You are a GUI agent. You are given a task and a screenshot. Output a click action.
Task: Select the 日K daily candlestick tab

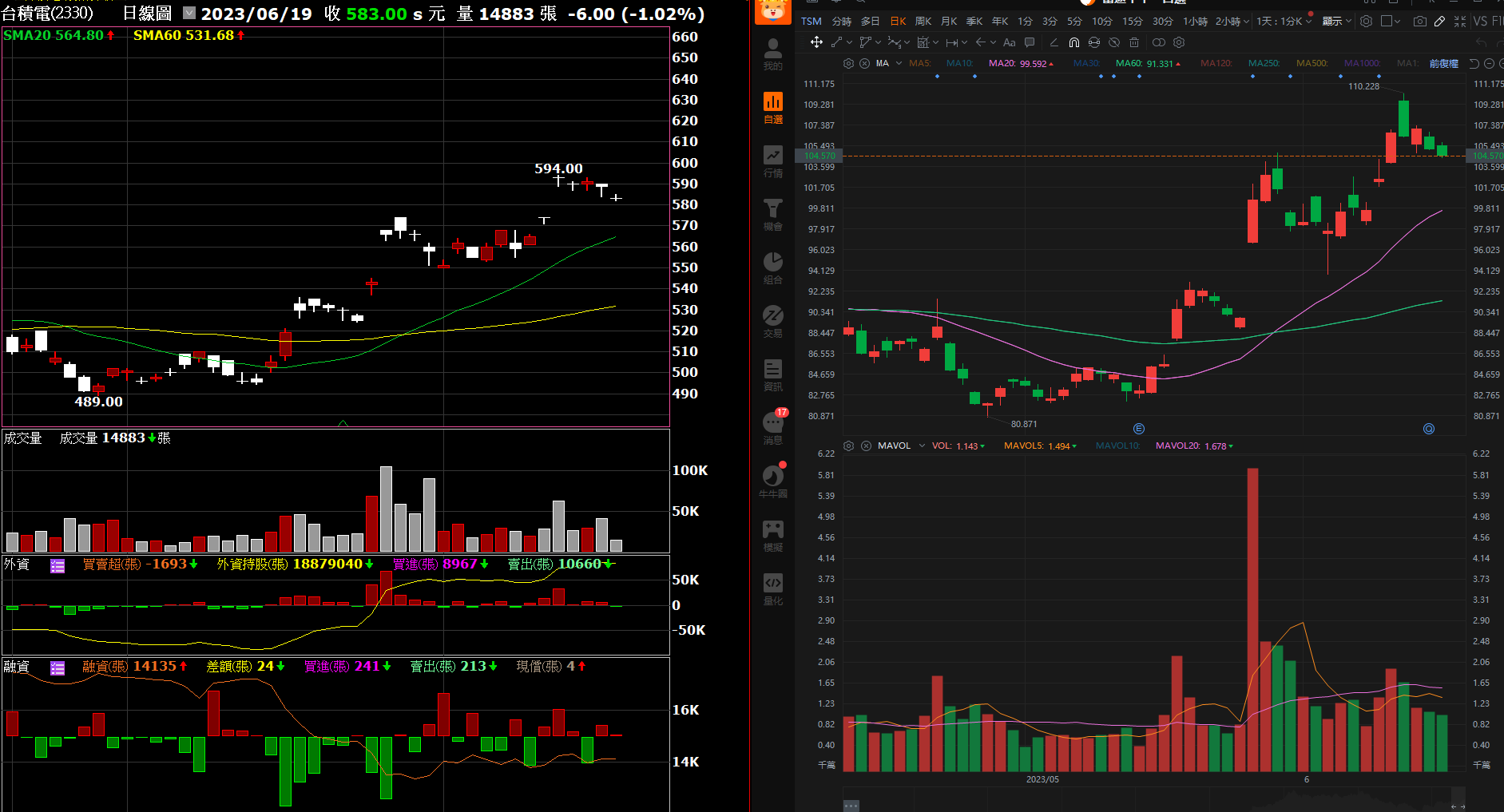(899, 22)
